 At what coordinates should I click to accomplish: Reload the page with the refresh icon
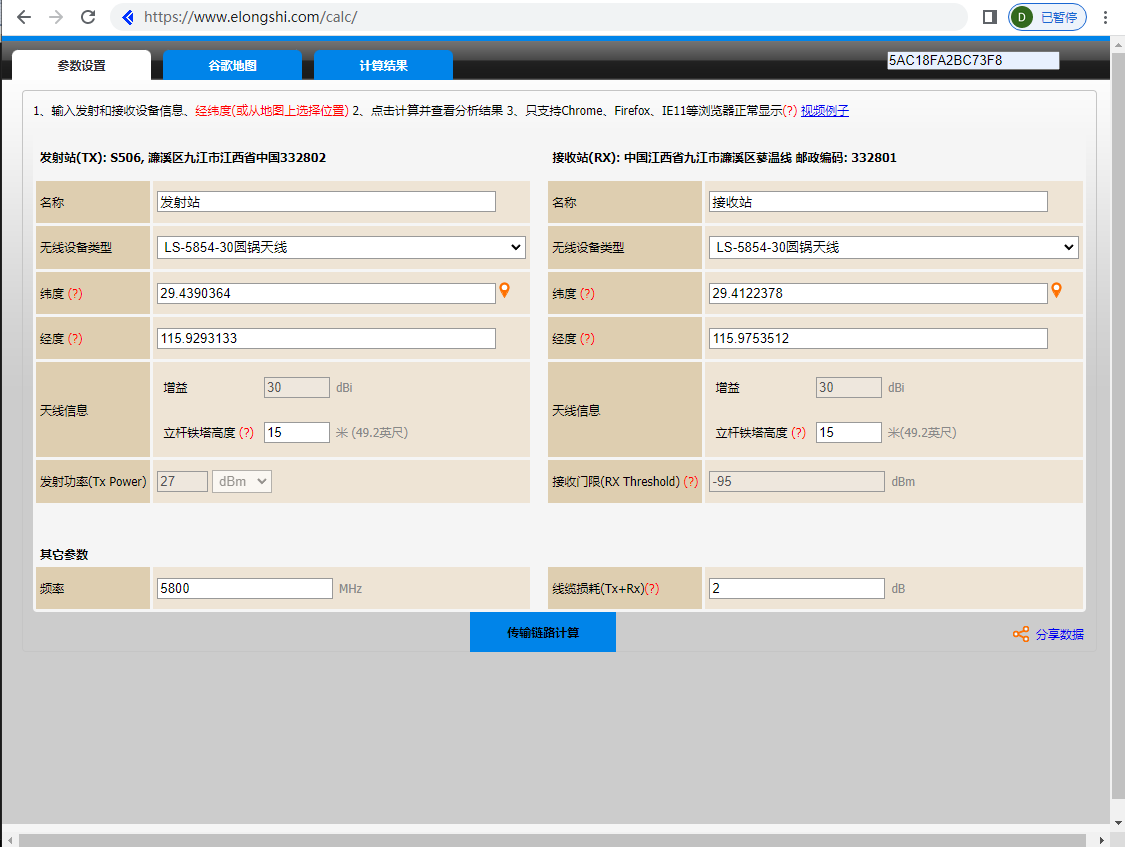(x=89, y=16)
